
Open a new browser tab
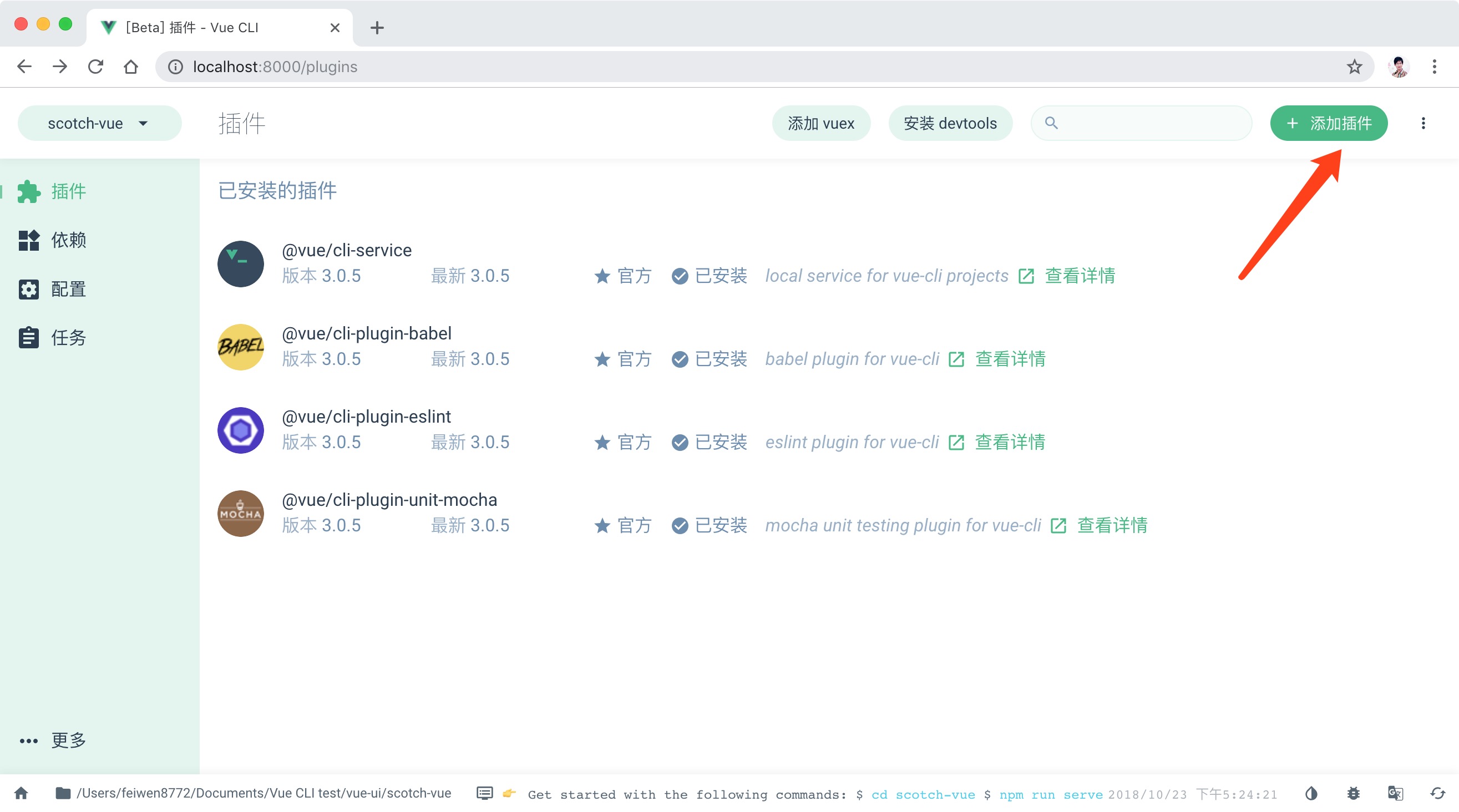(377, 27)
